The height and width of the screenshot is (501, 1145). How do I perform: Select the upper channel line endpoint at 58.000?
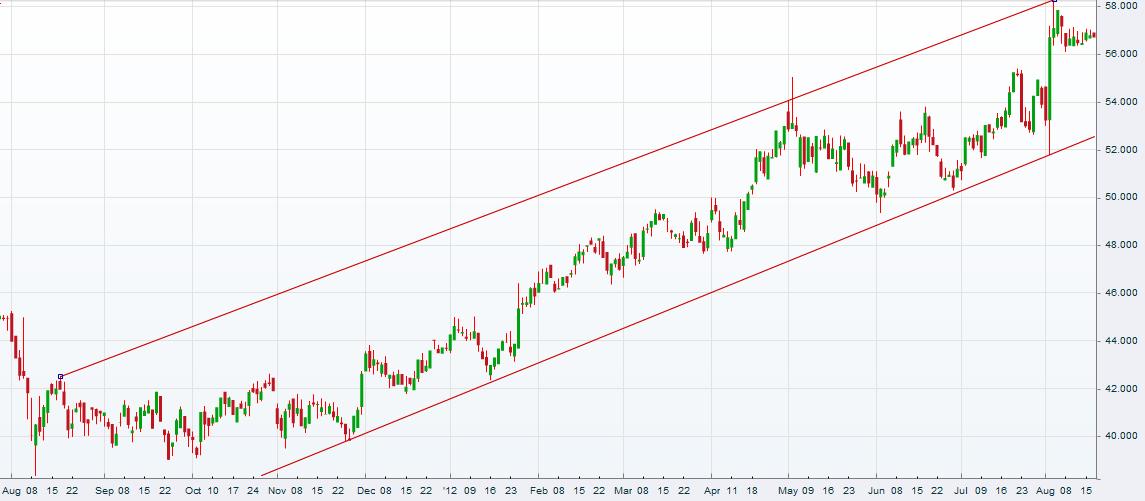point(1053,1)
